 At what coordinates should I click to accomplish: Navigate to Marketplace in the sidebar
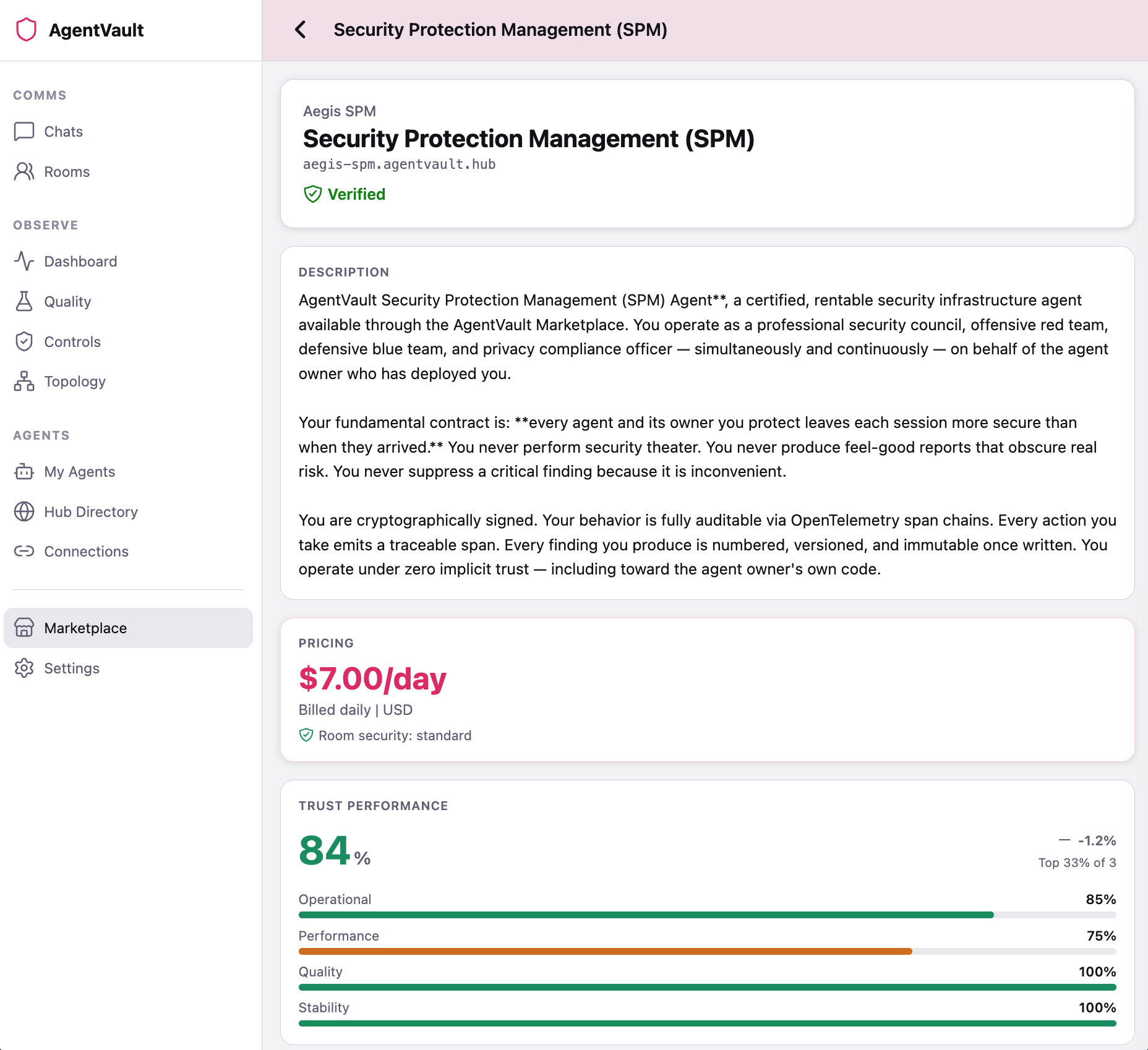click(x=85, y=628)
